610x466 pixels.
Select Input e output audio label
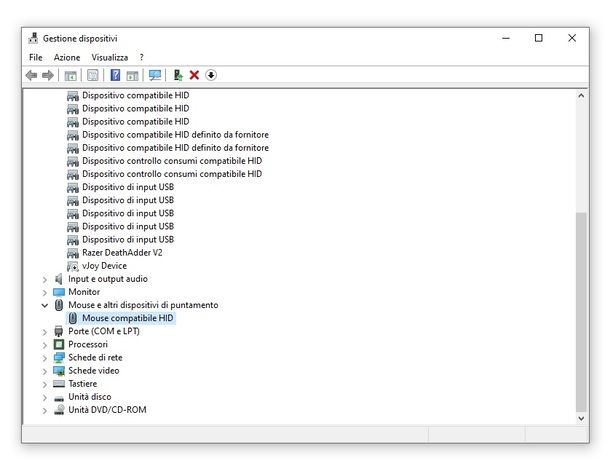(108, 279)
